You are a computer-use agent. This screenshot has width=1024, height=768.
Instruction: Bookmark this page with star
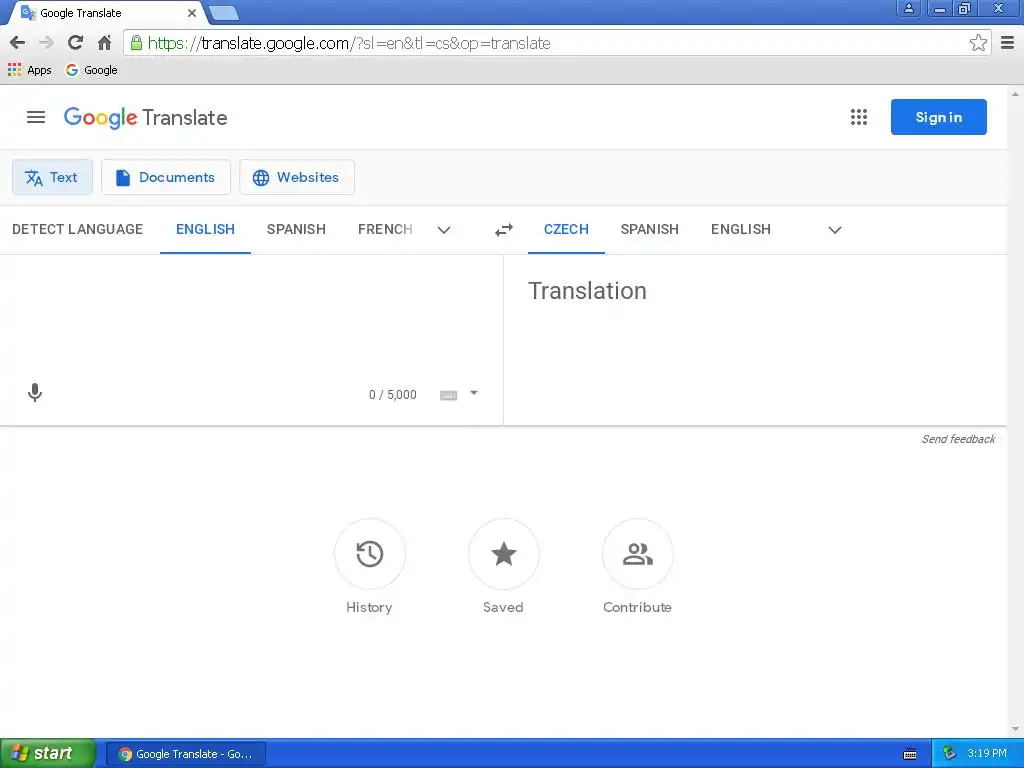[x=978, y=43]
